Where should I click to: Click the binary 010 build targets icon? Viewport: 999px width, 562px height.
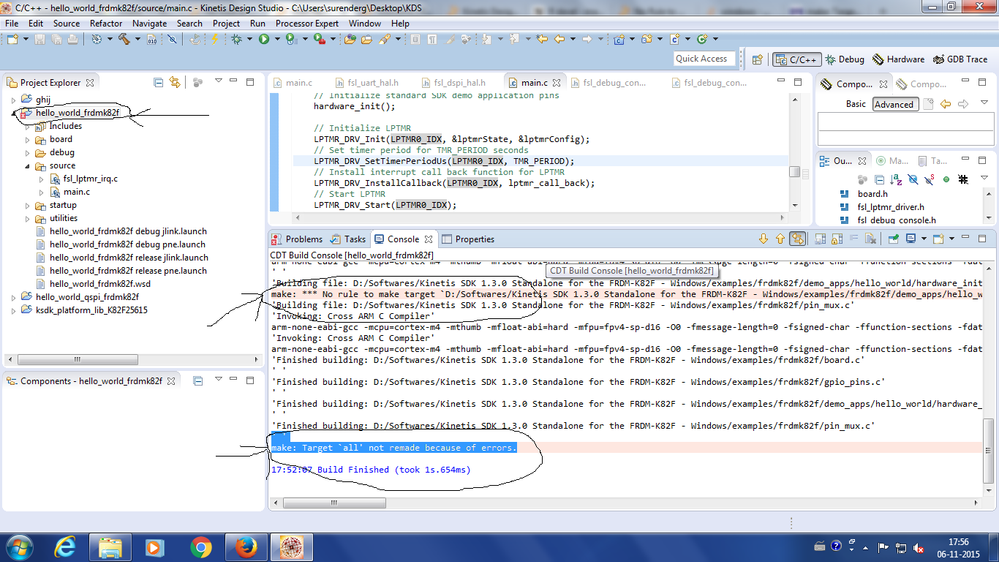click(x=152, y=40)
